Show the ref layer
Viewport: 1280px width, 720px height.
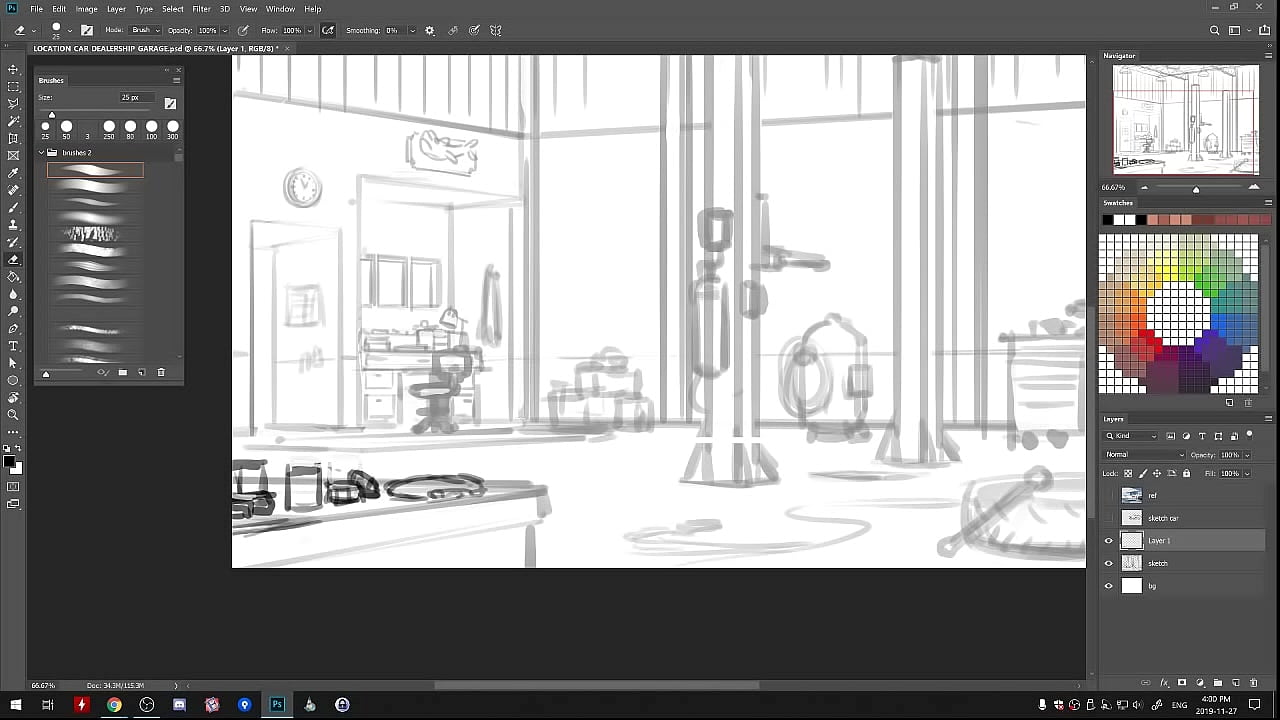(x=1108, y=495)
